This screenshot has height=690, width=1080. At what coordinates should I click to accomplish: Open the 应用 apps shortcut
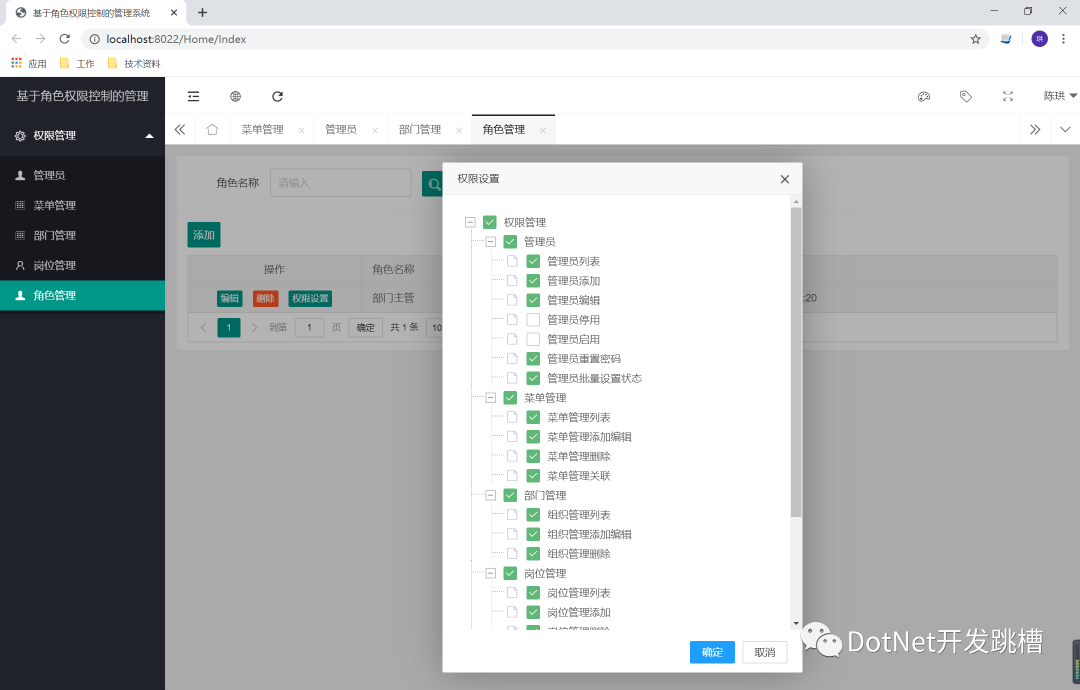[28, 63]
